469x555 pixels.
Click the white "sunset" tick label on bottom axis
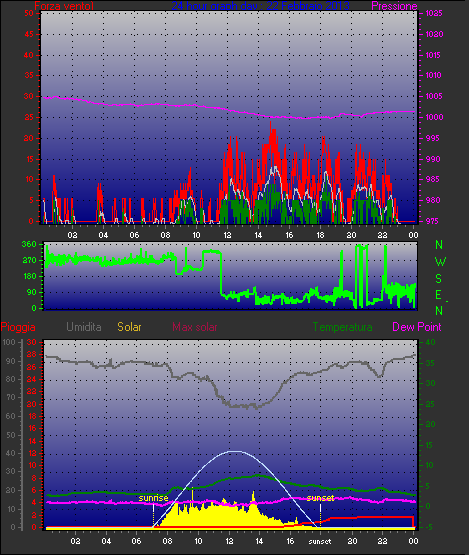click(x=320, y=542)
